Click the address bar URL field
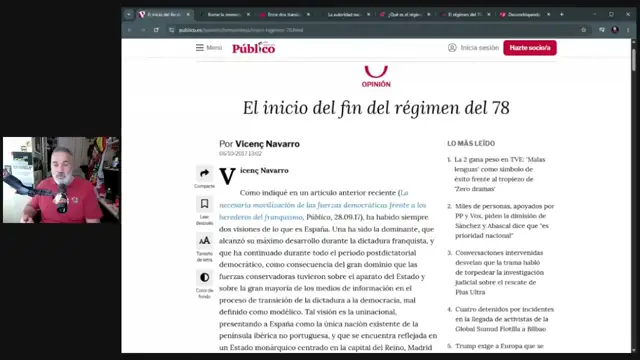Image resolution: width=640 pixels, height=360 pixels. click(376, 30)
